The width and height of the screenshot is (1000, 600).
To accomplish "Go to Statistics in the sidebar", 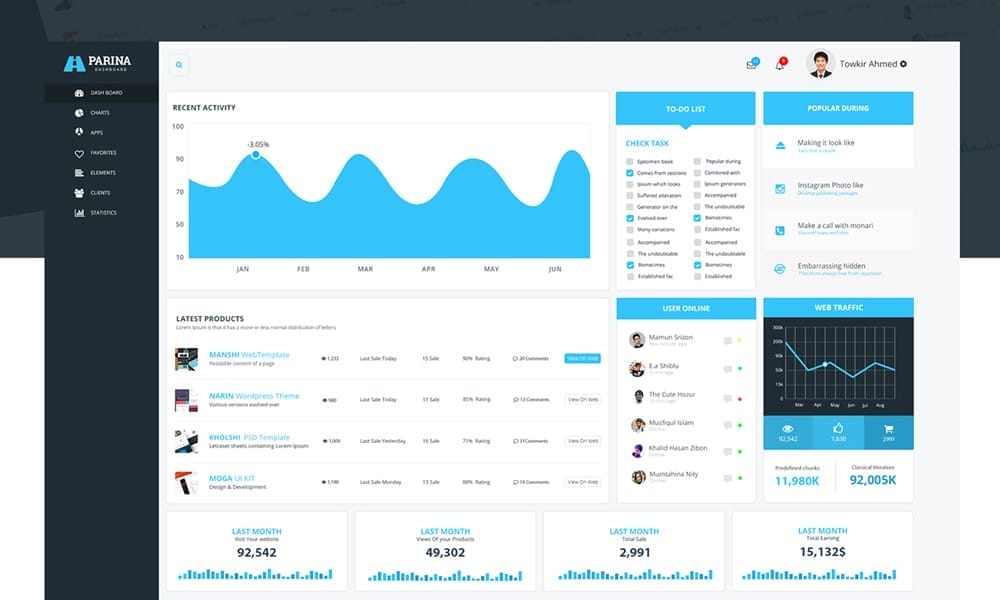I will 103,213.
